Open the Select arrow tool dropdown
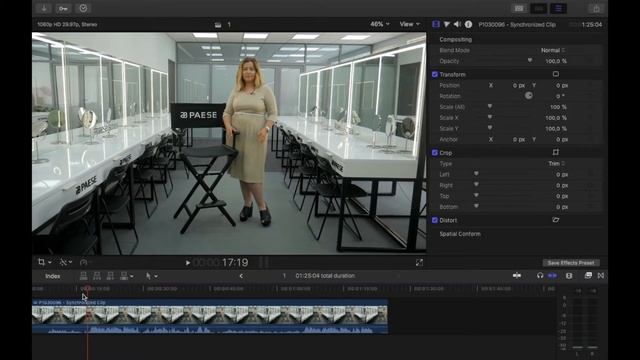The width and height of the screenshot is (640, 360). [x=151, y=276]
